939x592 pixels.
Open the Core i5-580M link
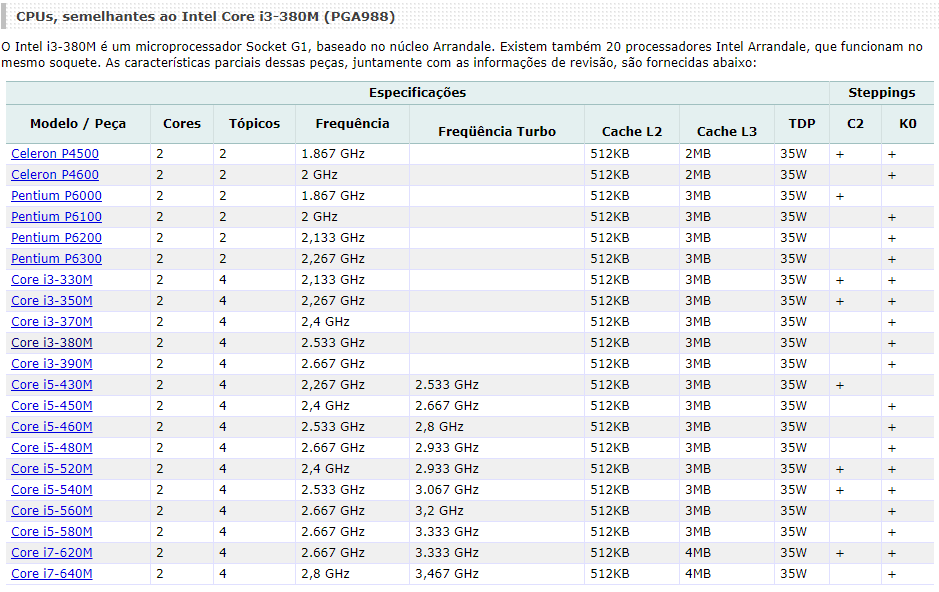(52, 532)
